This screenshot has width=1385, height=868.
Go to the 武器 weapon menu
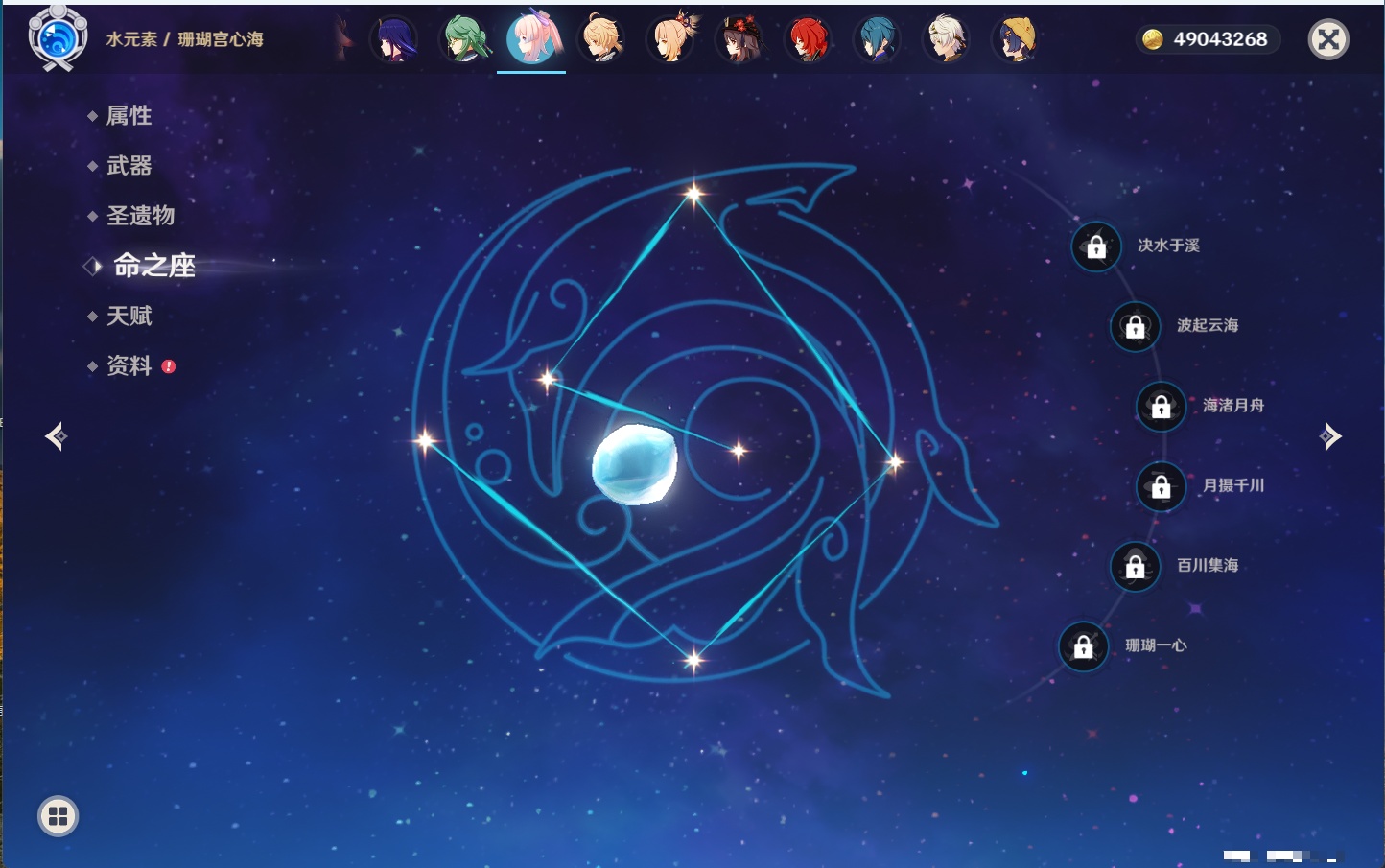pyautogui.click(x=129, y=166)
